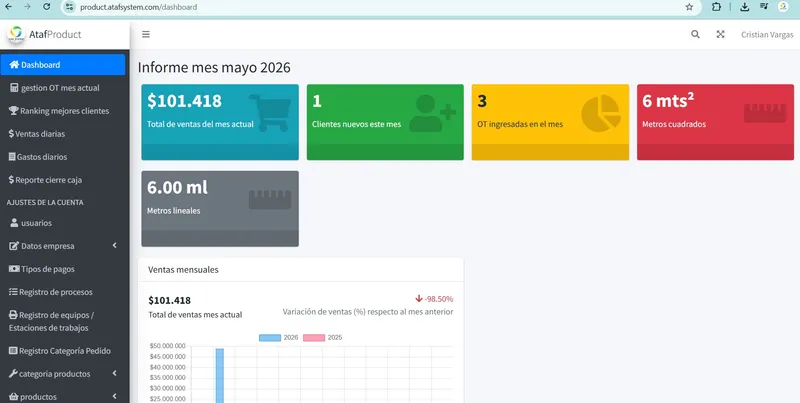Open the search magnifier icon
800x403 pixels.
(x=695, y=34)
